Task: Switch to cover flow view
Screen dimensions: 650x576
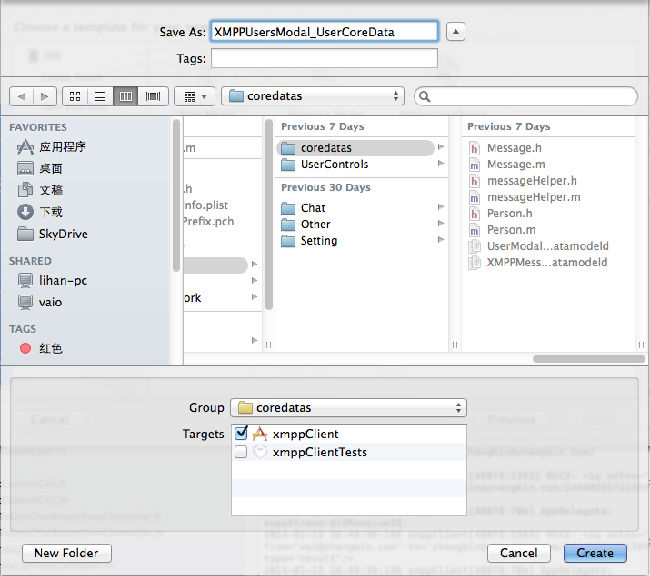Action: (x=152, y=96)
